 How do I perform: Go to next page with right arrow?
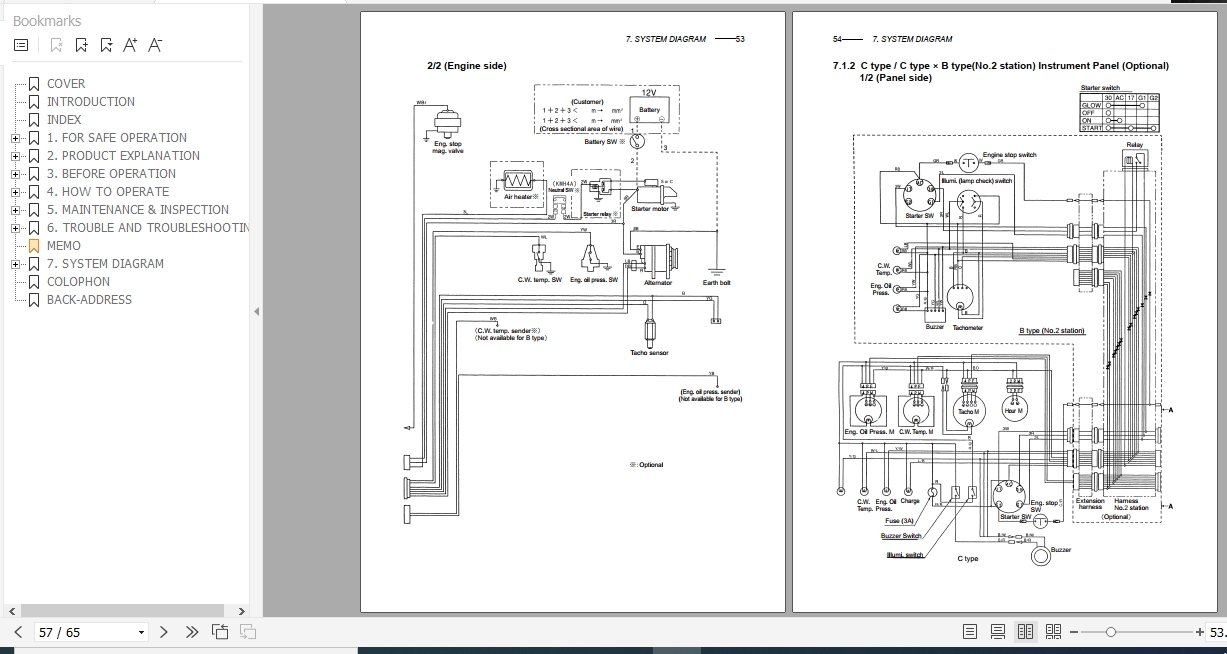tap(163, 631)
